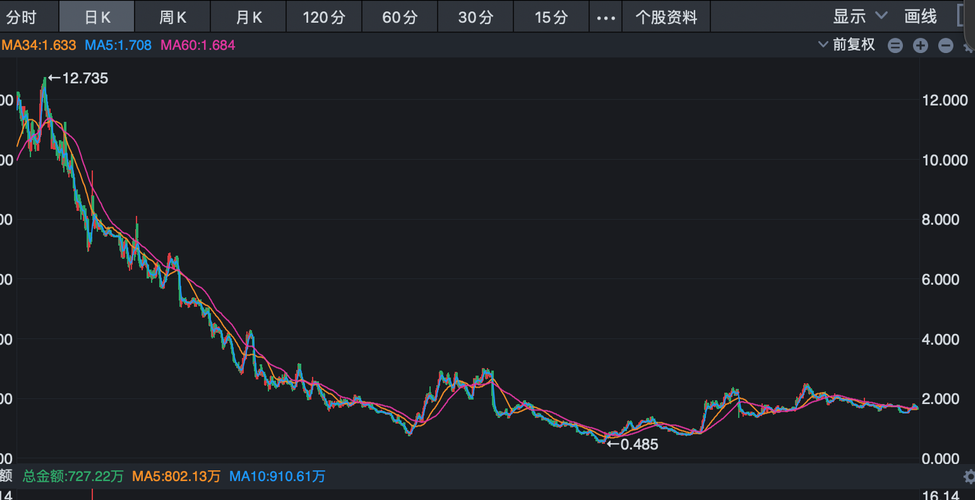Open 个股资料 stock info
Screen dimensions: 975x500
(667, 17)
